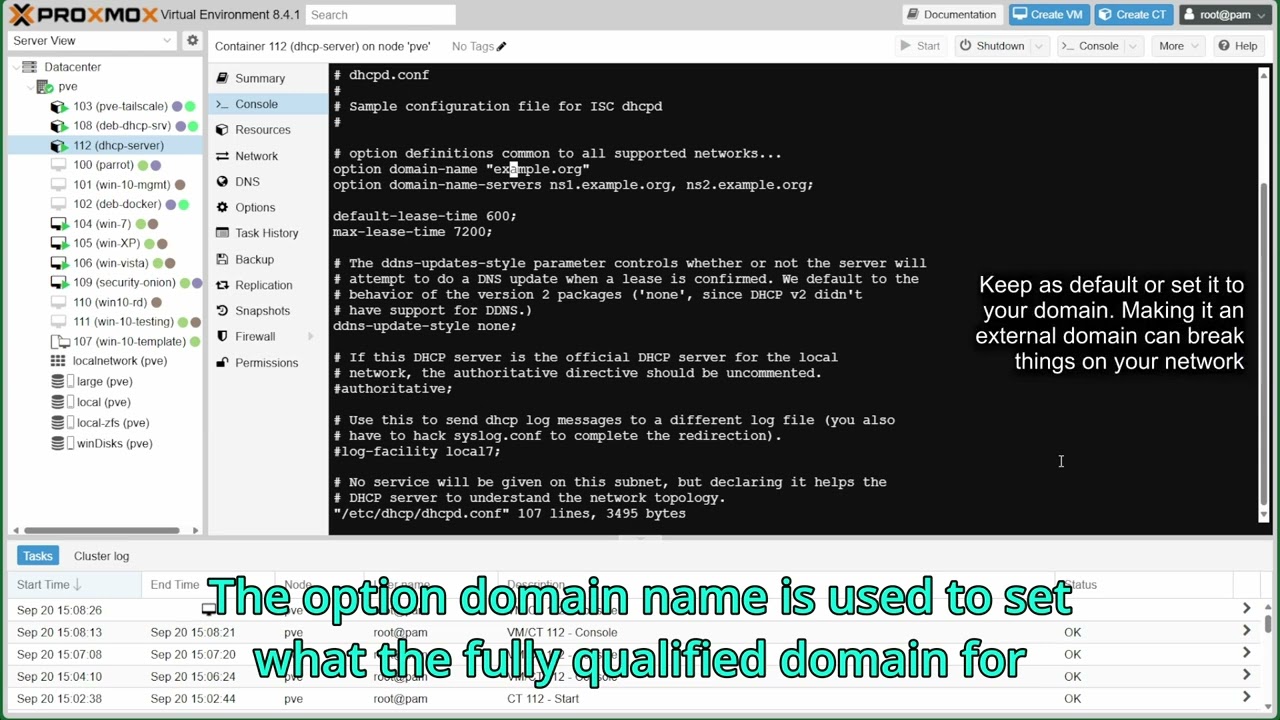Expand the Console dropdown arrow

click(1134, 46)
